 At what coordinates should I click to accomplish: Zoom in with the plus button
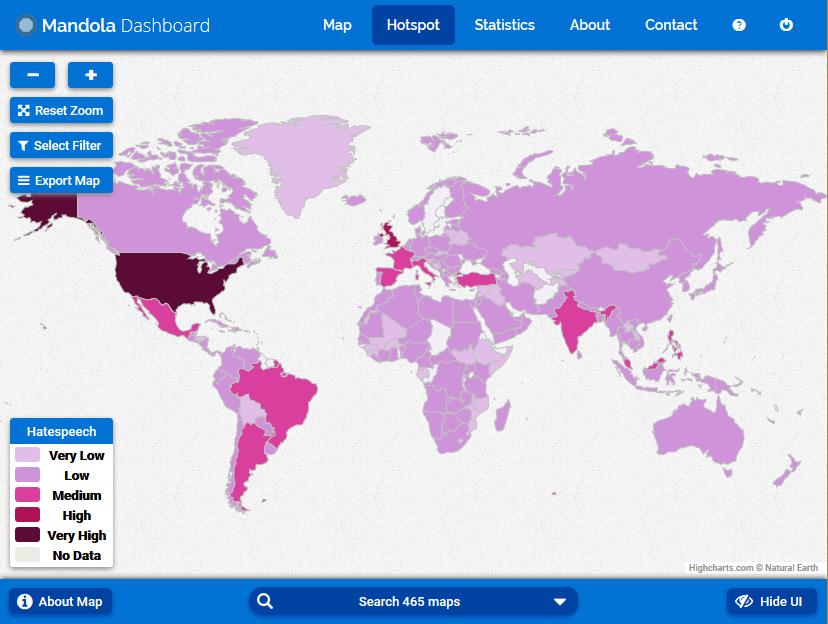[x=90, y=75]
